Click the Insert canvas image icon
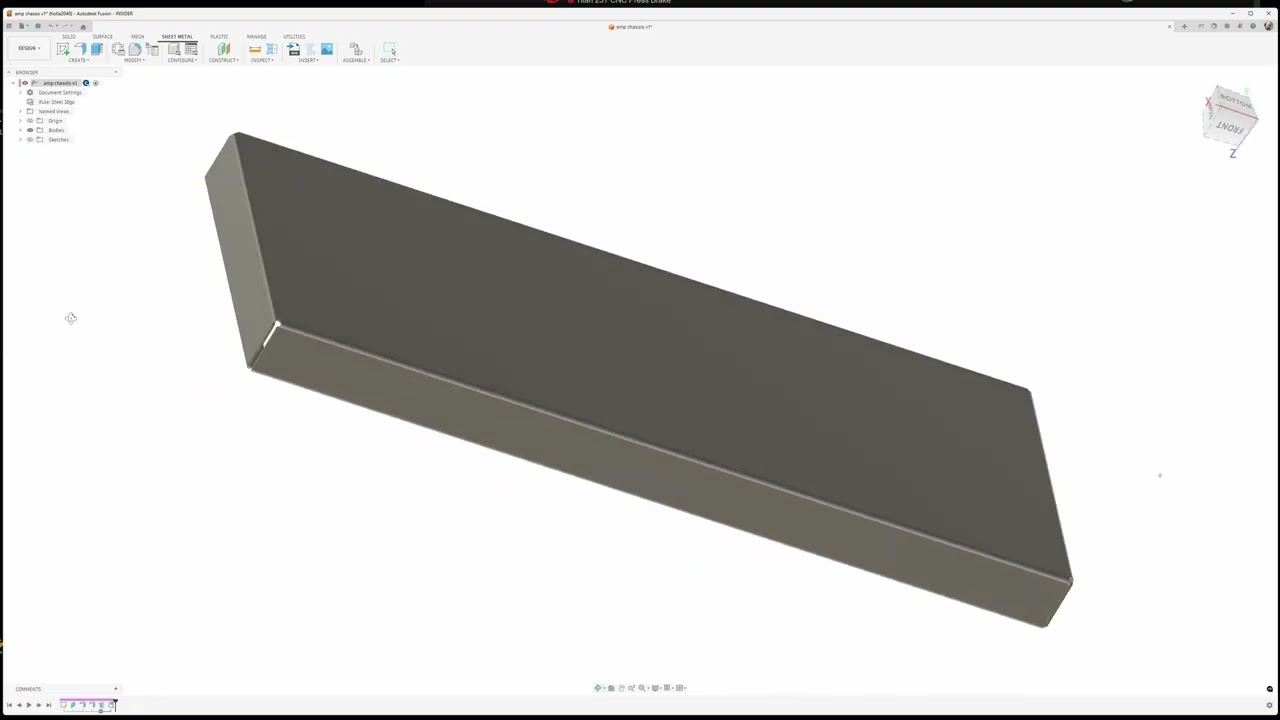The width and height of the screenshot is (1280, 720). tap(327, 49)
